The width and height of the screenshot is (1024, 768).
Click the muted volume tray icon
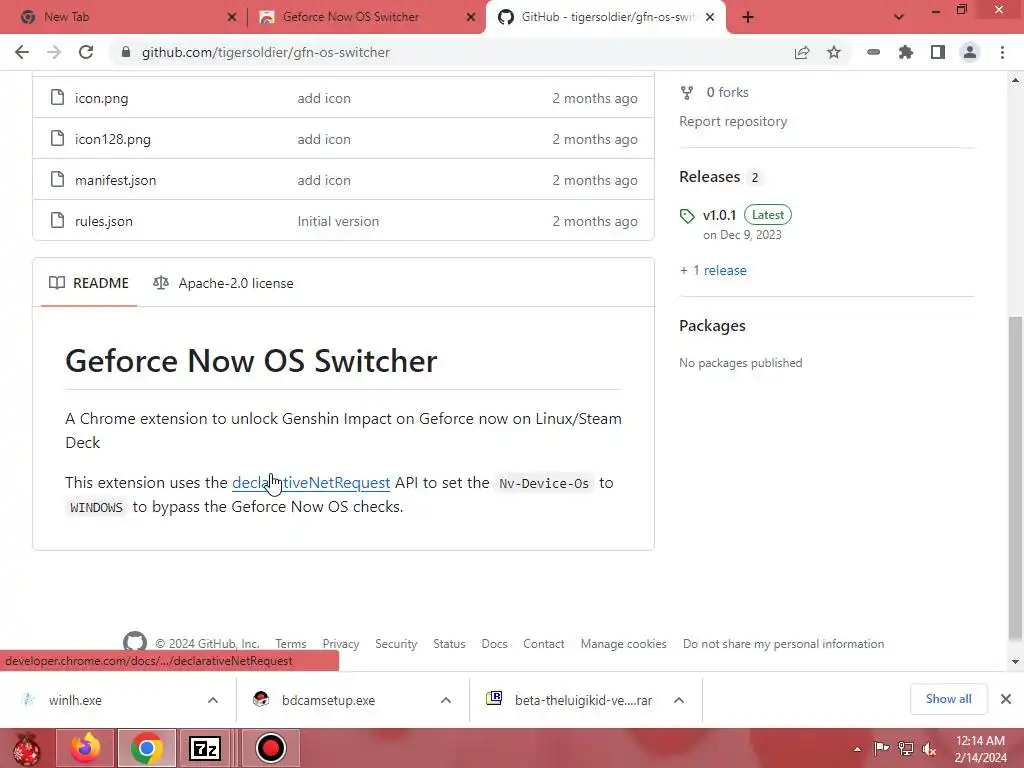pos(929,748)
